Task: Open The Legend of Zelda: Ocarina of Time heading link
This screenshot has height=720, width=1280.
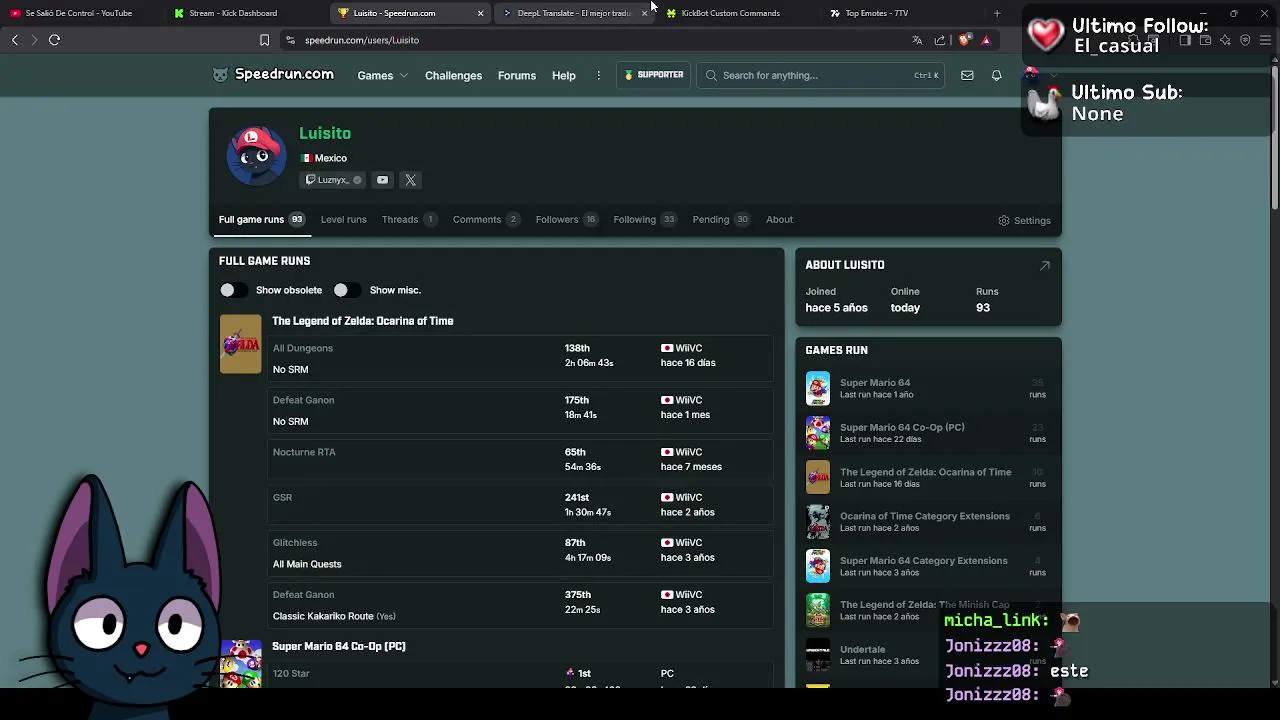Action: click(363, 321)
